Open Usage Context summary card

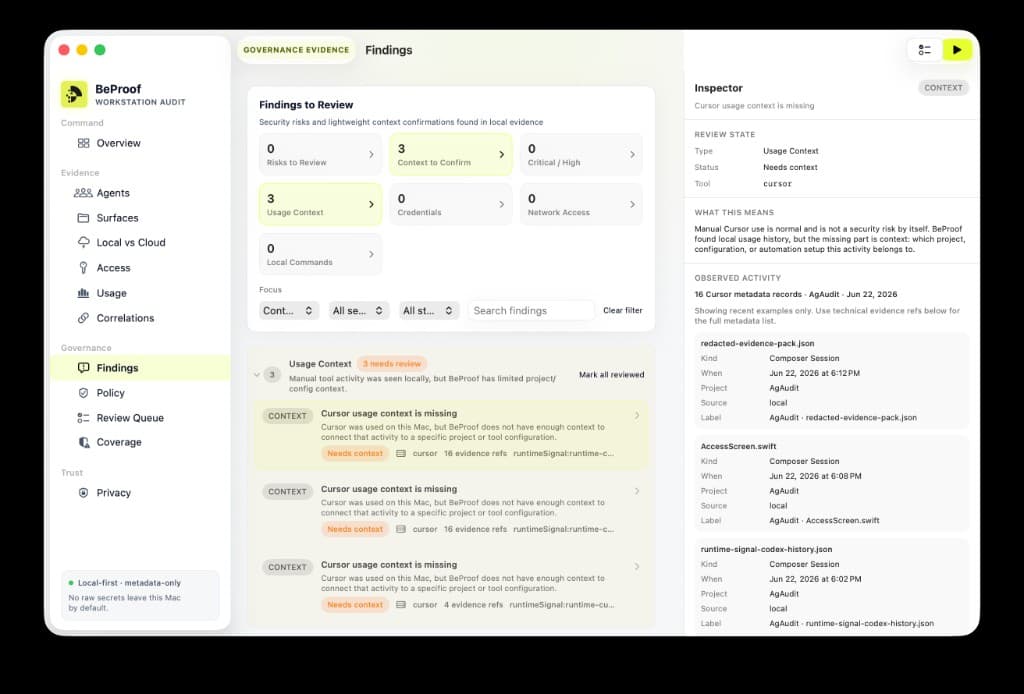click(320, 204)
